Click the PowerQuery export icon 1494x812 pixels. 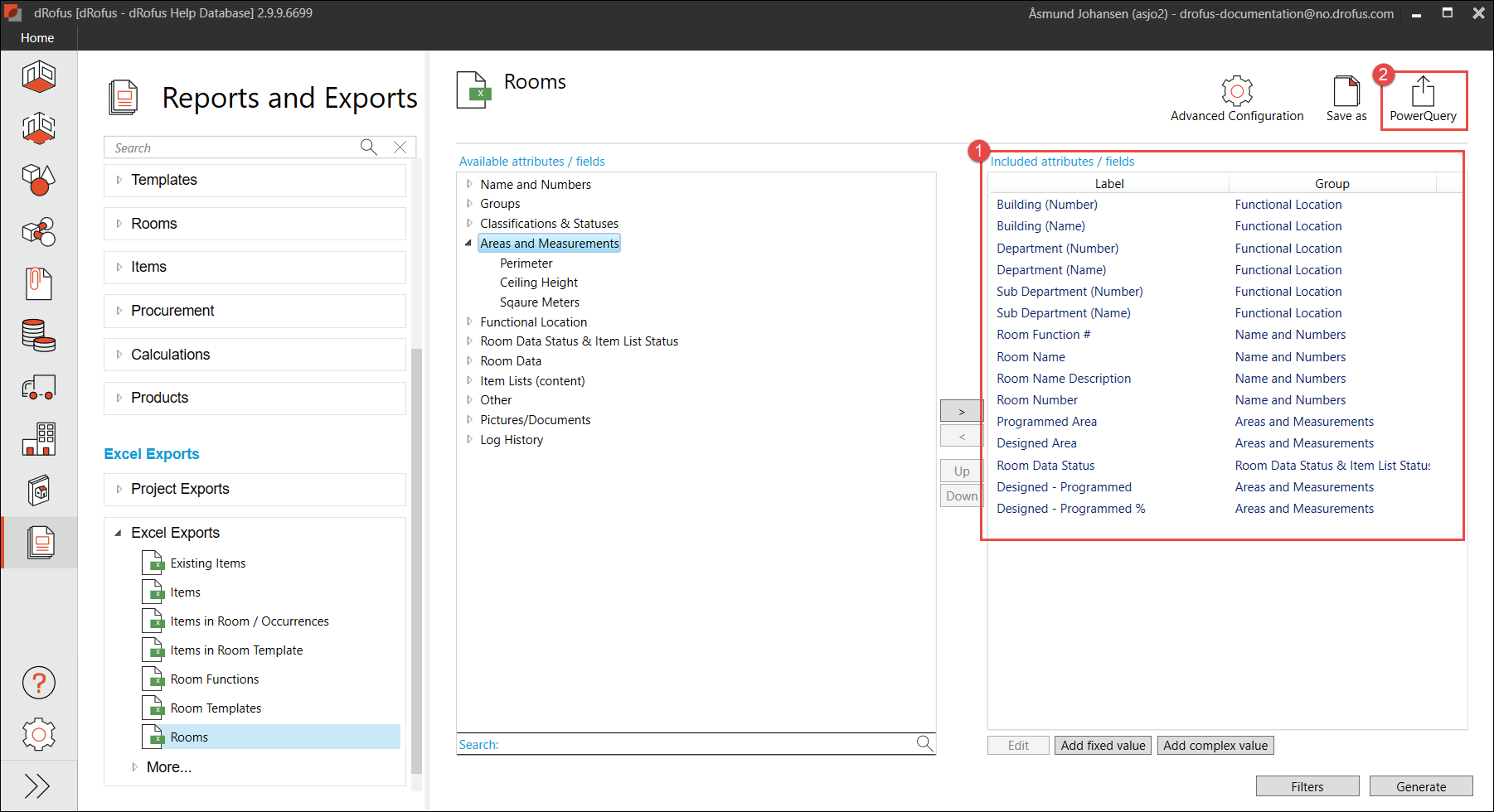(1423, 91)
